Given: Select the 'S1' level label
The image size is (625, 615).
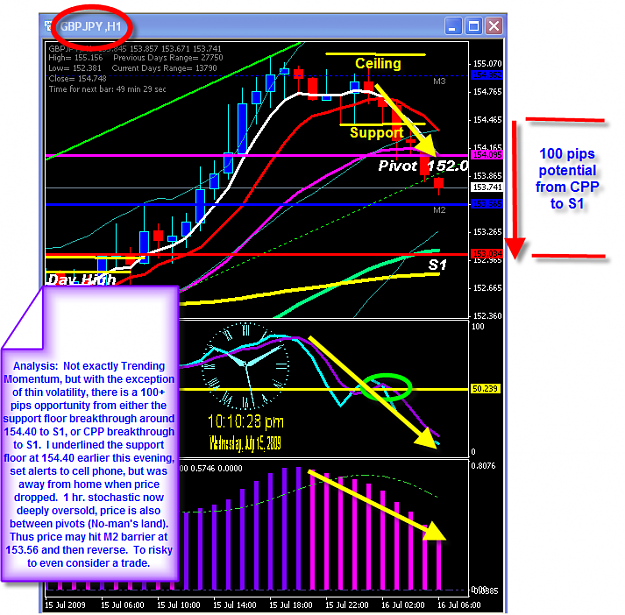Looking at the screenshot, I should [x=437, y=265].
